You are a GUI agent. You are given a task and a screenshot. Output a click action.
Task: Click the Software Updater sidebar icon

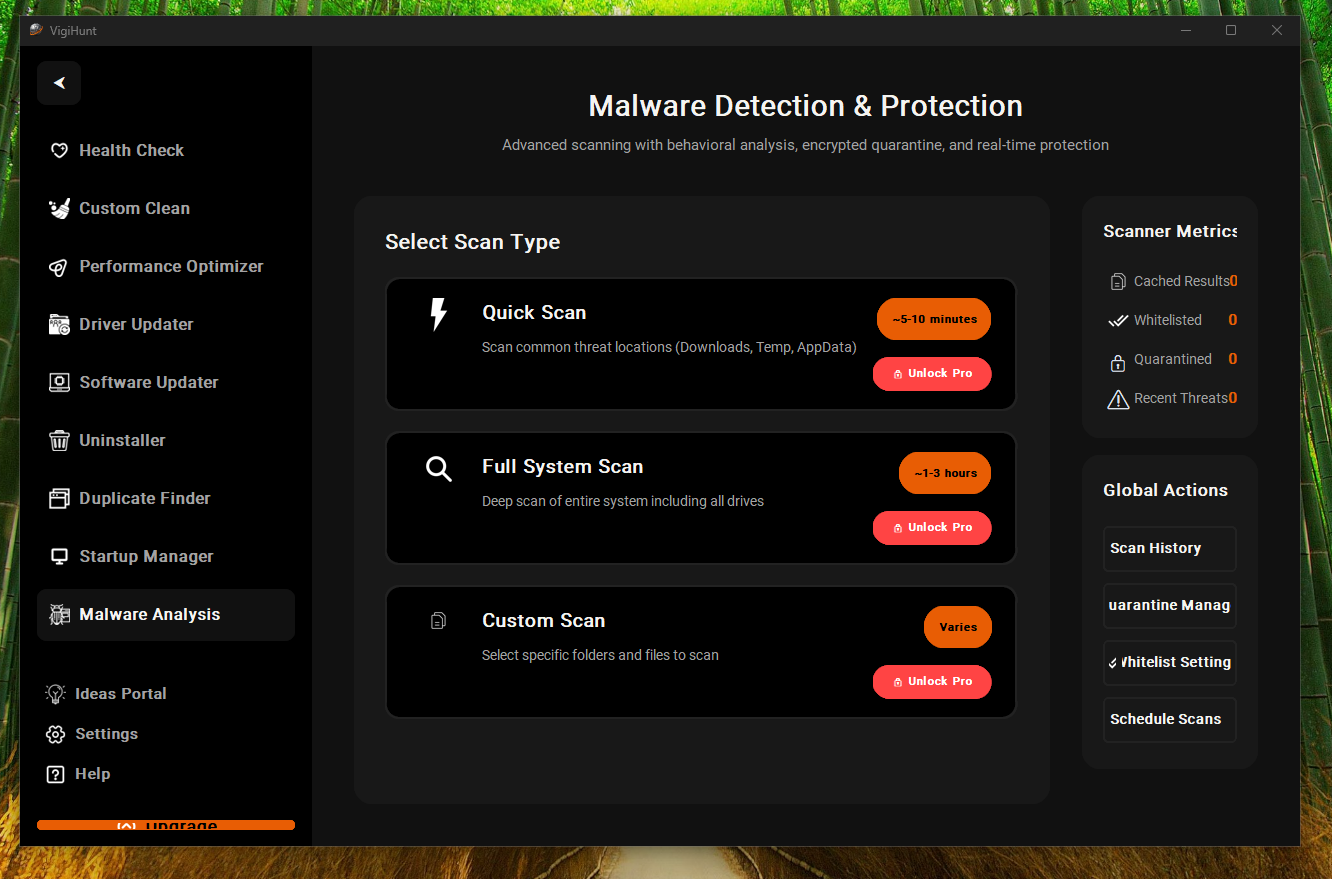click(x=59, y=383)
